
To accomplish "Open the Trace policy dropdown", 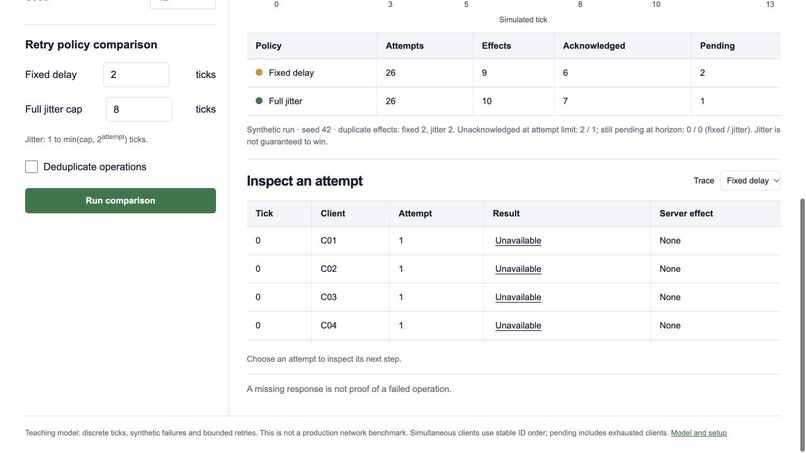I will tap(750, 180).
